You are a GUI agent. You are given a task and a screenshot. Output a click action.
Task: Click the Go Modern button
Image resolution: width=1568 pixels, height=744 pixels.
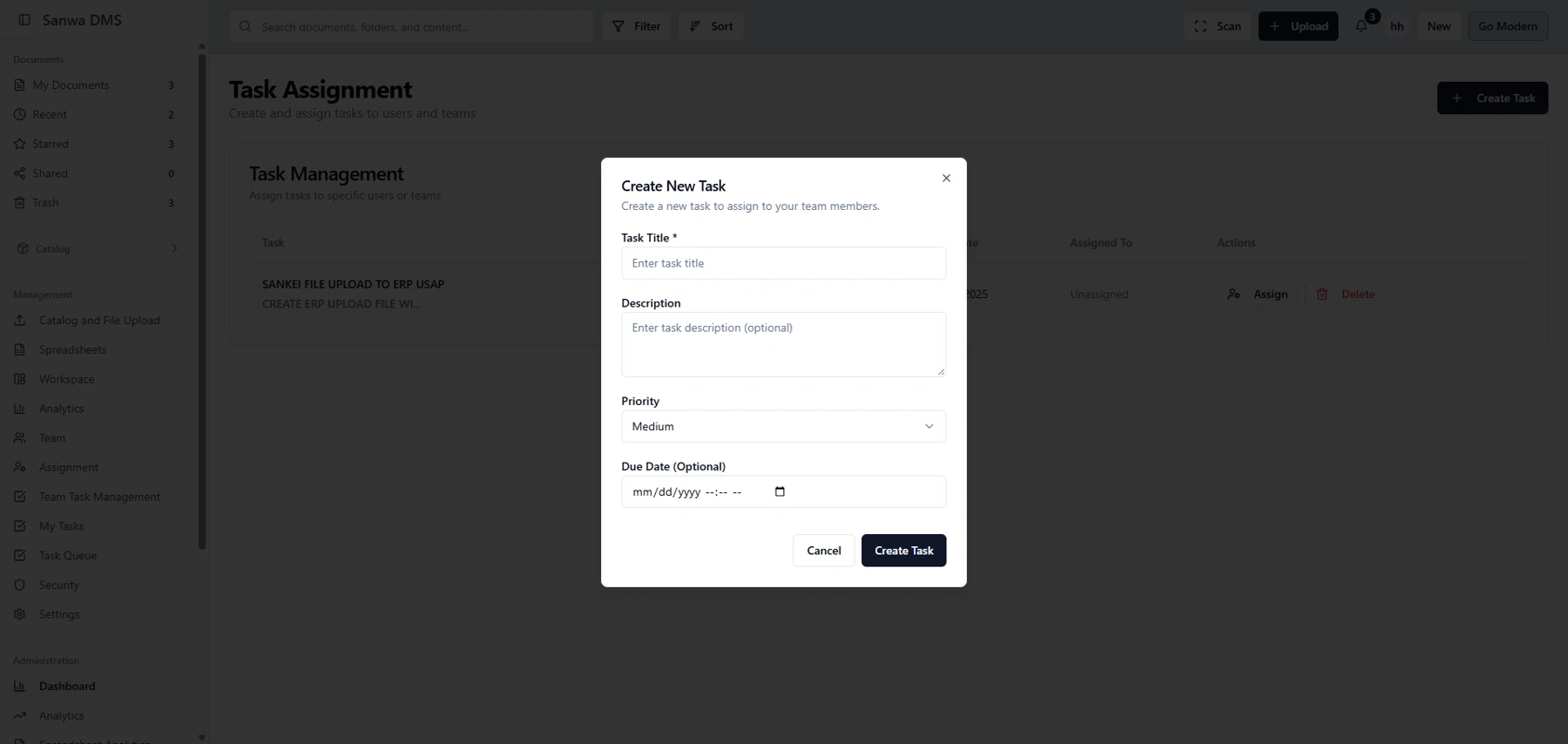click(x=1507, y=26)
